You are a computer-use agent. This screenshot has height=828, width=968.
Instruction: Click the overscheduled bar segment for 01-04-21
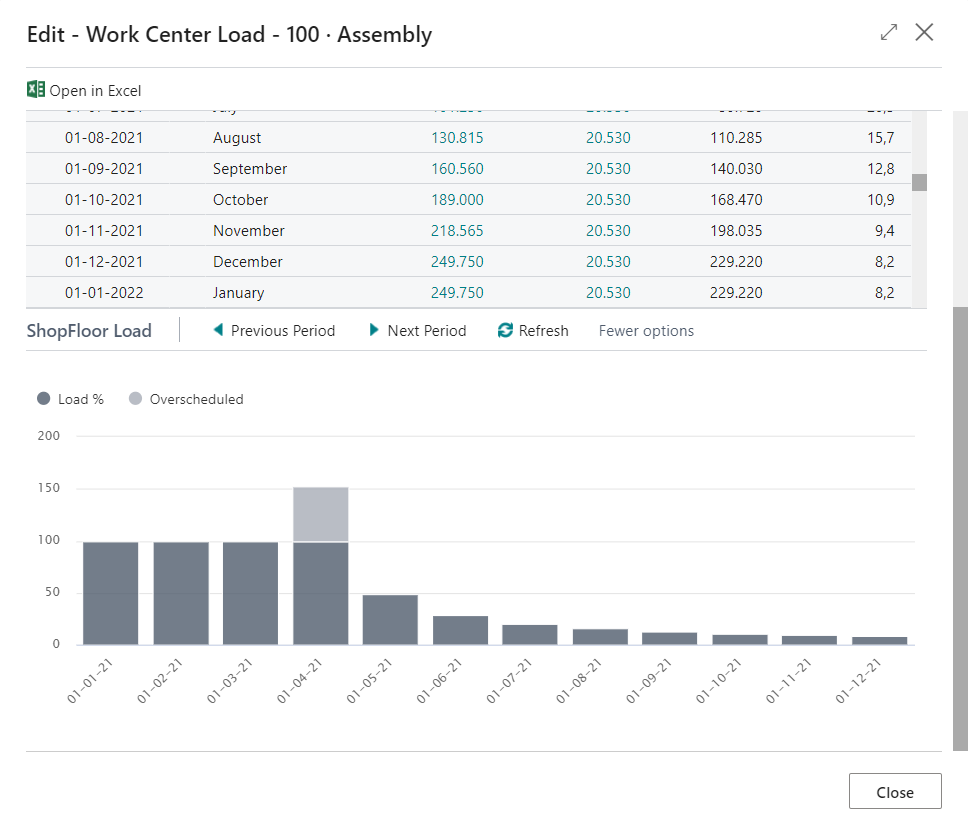pyautogui.click(x=321, y=514)
